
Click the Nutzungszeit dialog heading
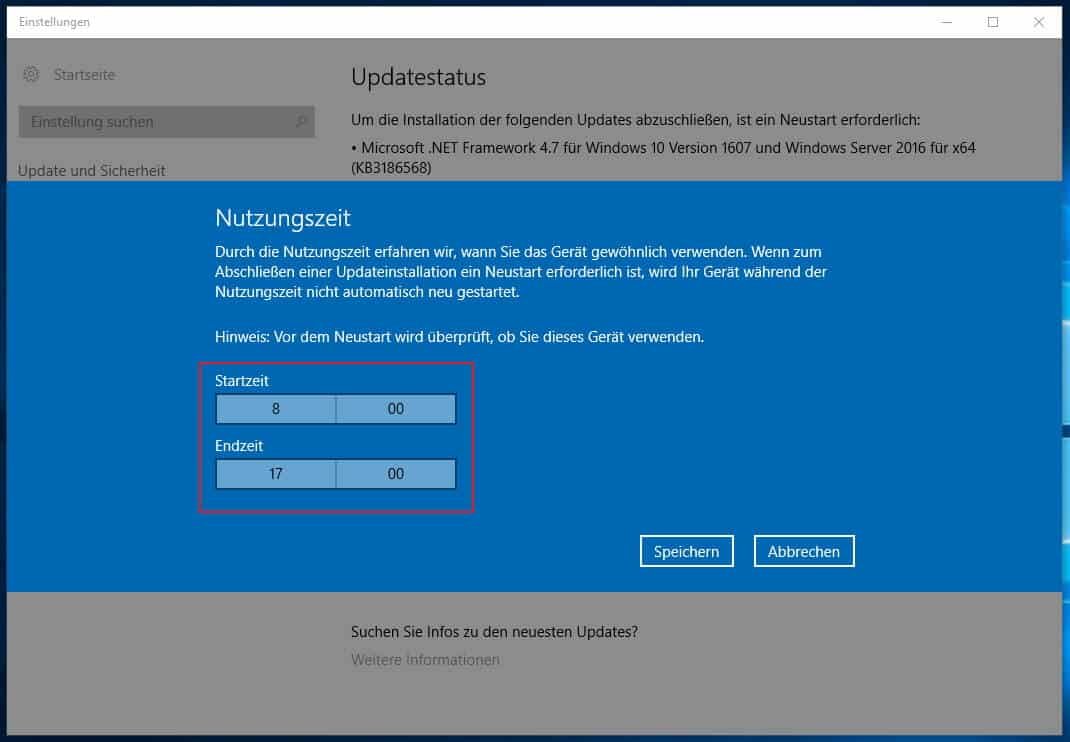(x=262, y=217)
